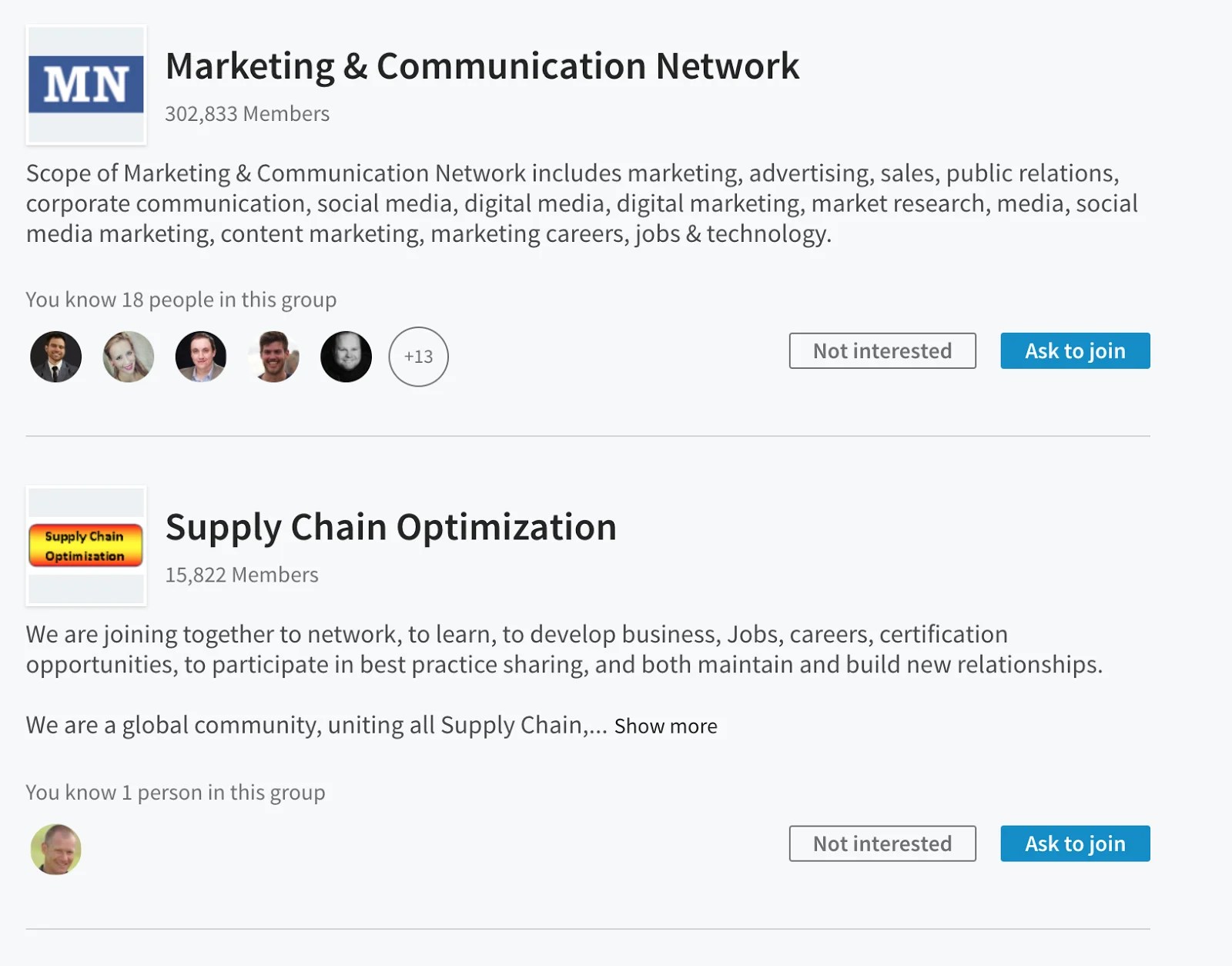
Task: Open the Marketing & Communication Network group title
Action: pos(482,65)
